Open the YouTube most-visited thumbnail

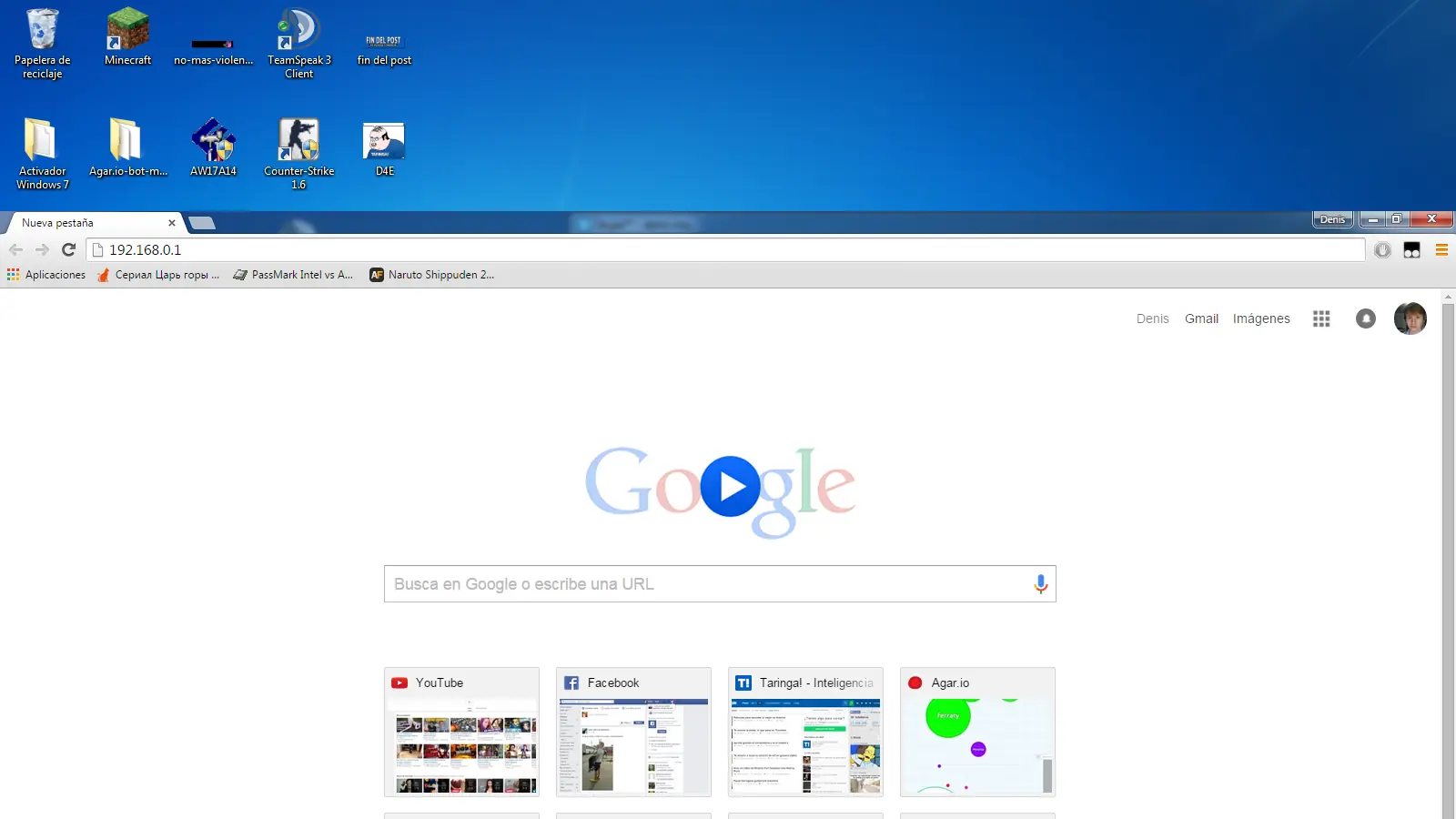coord(461,732)
